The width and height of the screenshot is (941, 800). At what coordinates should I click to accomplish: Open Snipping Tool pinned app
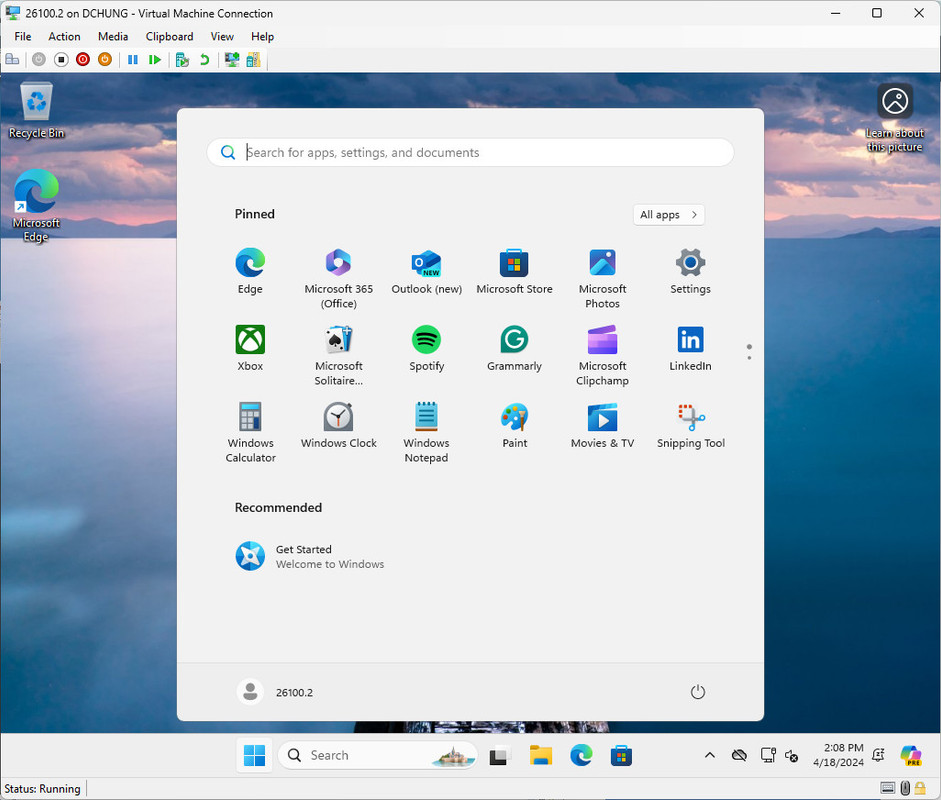690,425
